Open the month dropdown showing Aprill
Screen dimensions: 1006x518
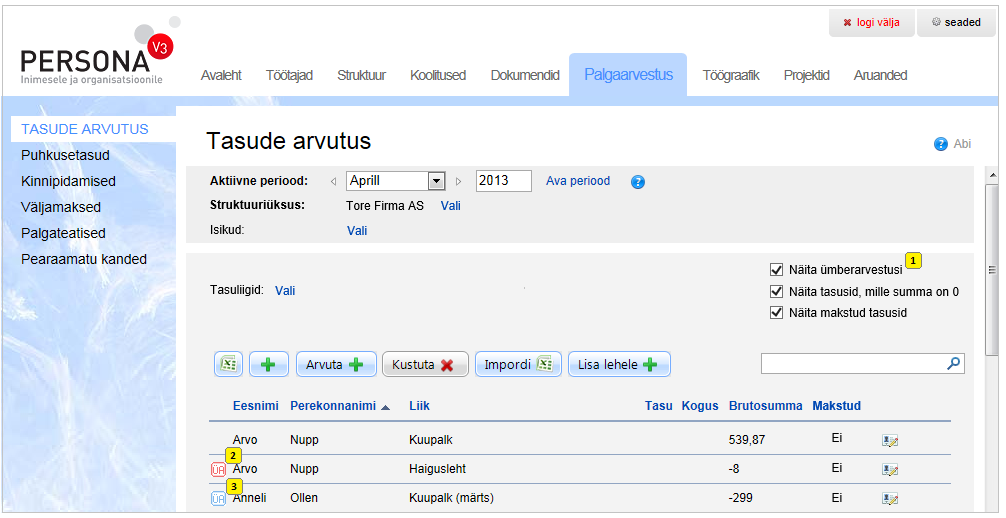[436, 181]
